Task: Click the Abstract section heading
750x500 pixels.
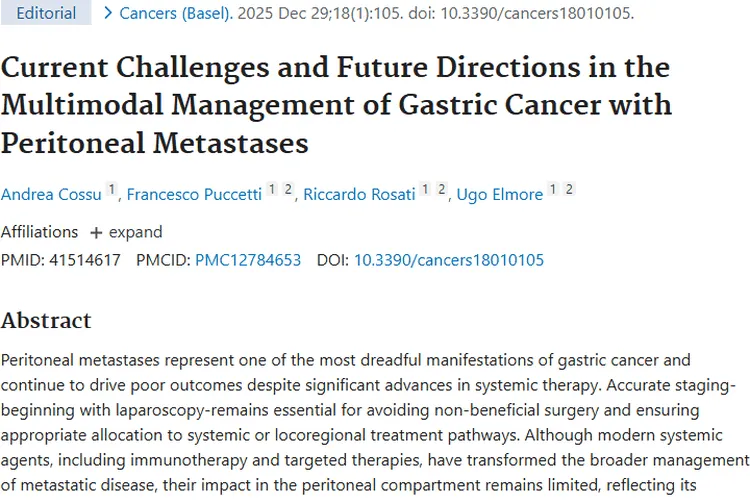Action: [x=46, y=321]
